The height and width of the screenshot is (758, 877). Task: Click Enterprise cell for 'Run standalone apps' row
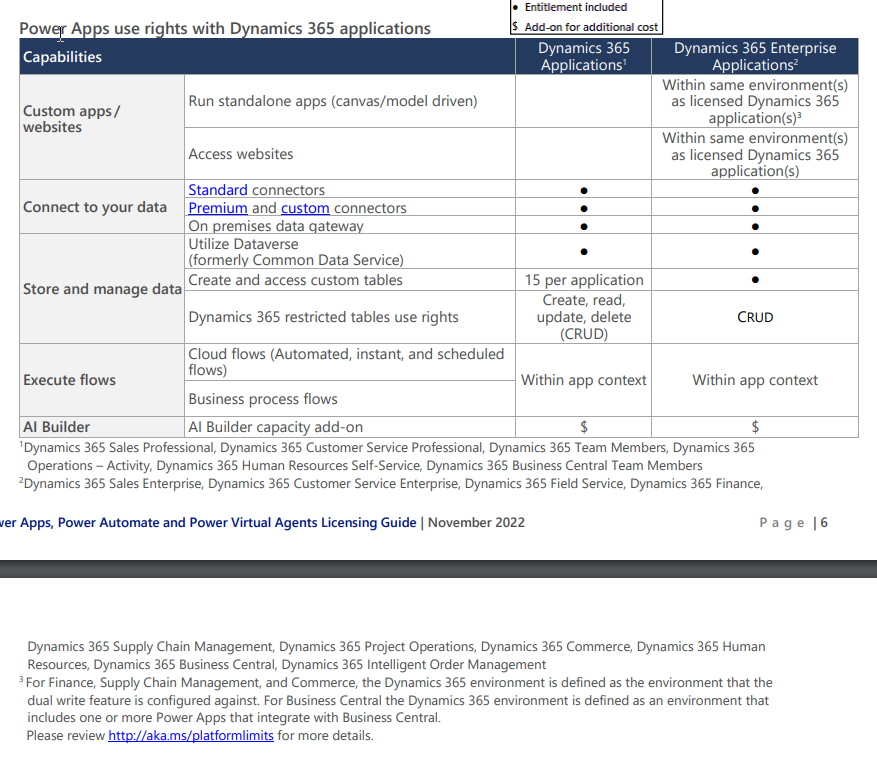[755, 101]
